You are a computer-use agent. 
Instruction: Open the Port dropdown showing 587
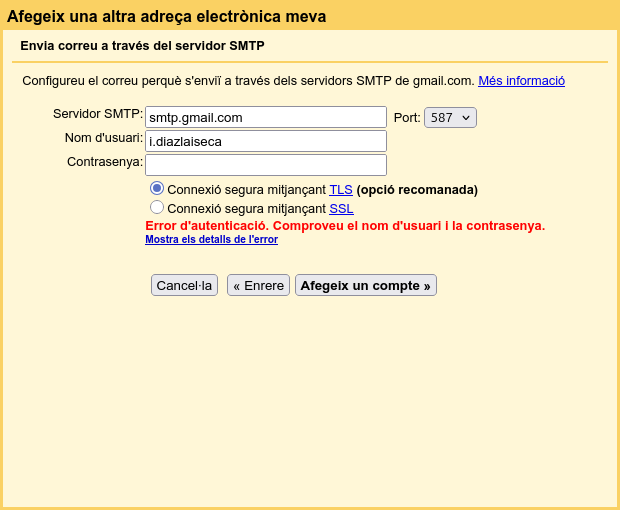450,118
